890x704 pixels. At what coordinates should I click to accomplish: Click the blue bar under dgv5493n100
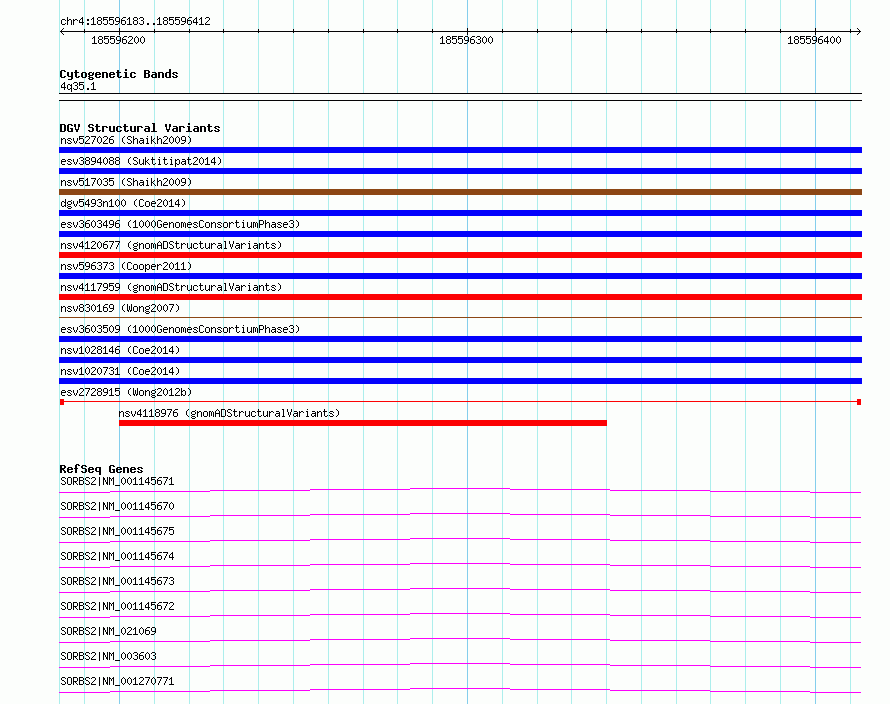(x=460, y=213)
